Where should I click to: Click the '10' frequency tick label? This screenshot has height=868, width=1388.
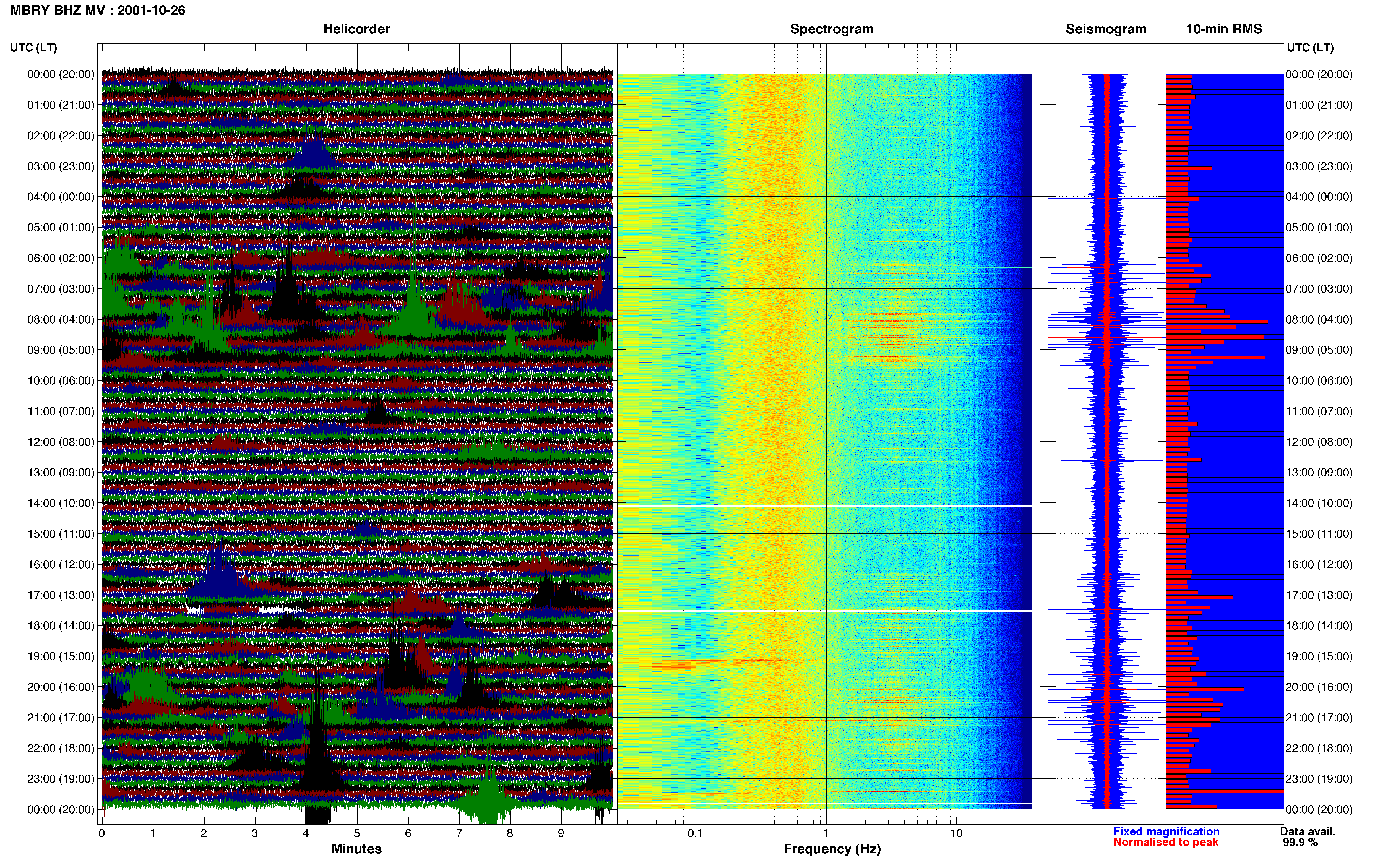(956, 833)
